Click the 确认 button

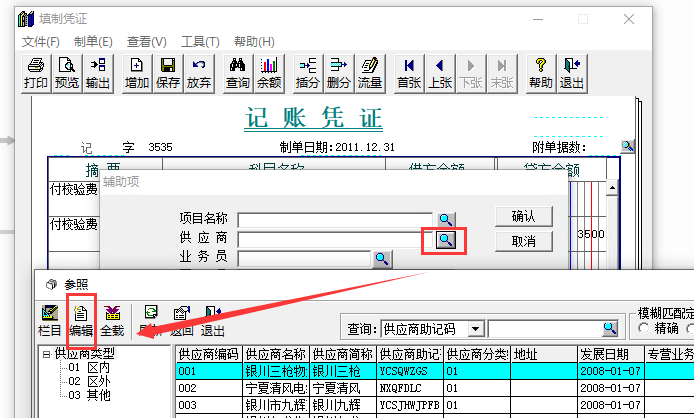[x=523, y=216]
